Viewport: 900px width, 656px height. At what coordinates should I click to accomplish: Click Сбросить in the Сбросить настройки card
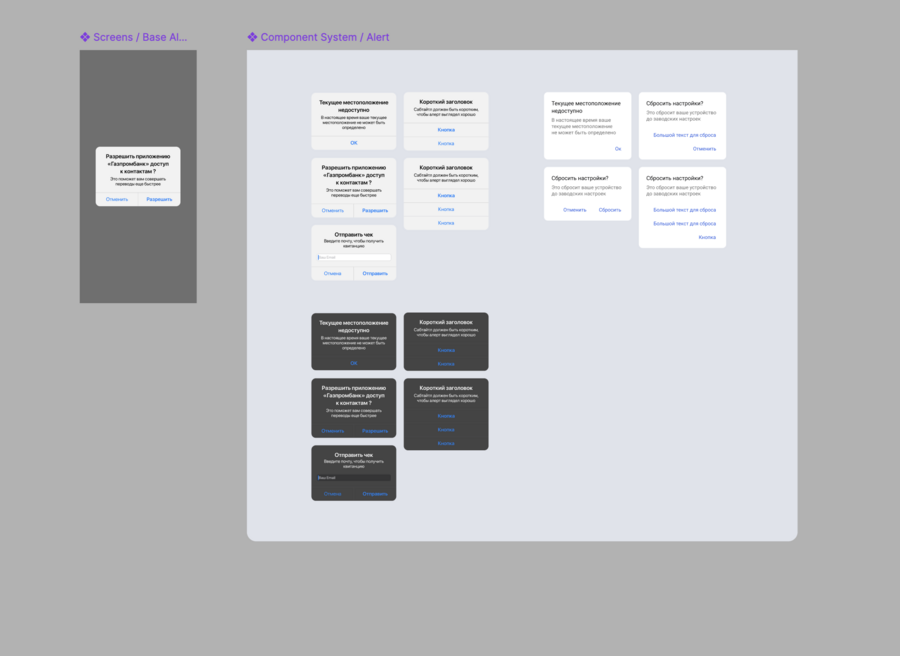610,210
